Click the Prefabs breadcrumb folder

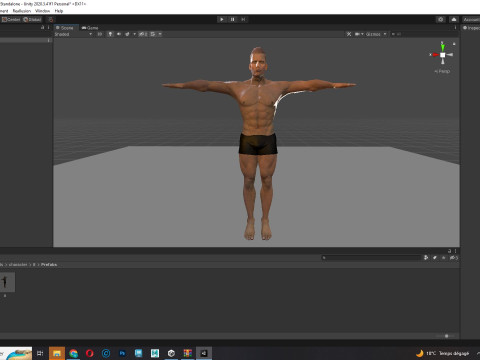[x=49, y=264]
